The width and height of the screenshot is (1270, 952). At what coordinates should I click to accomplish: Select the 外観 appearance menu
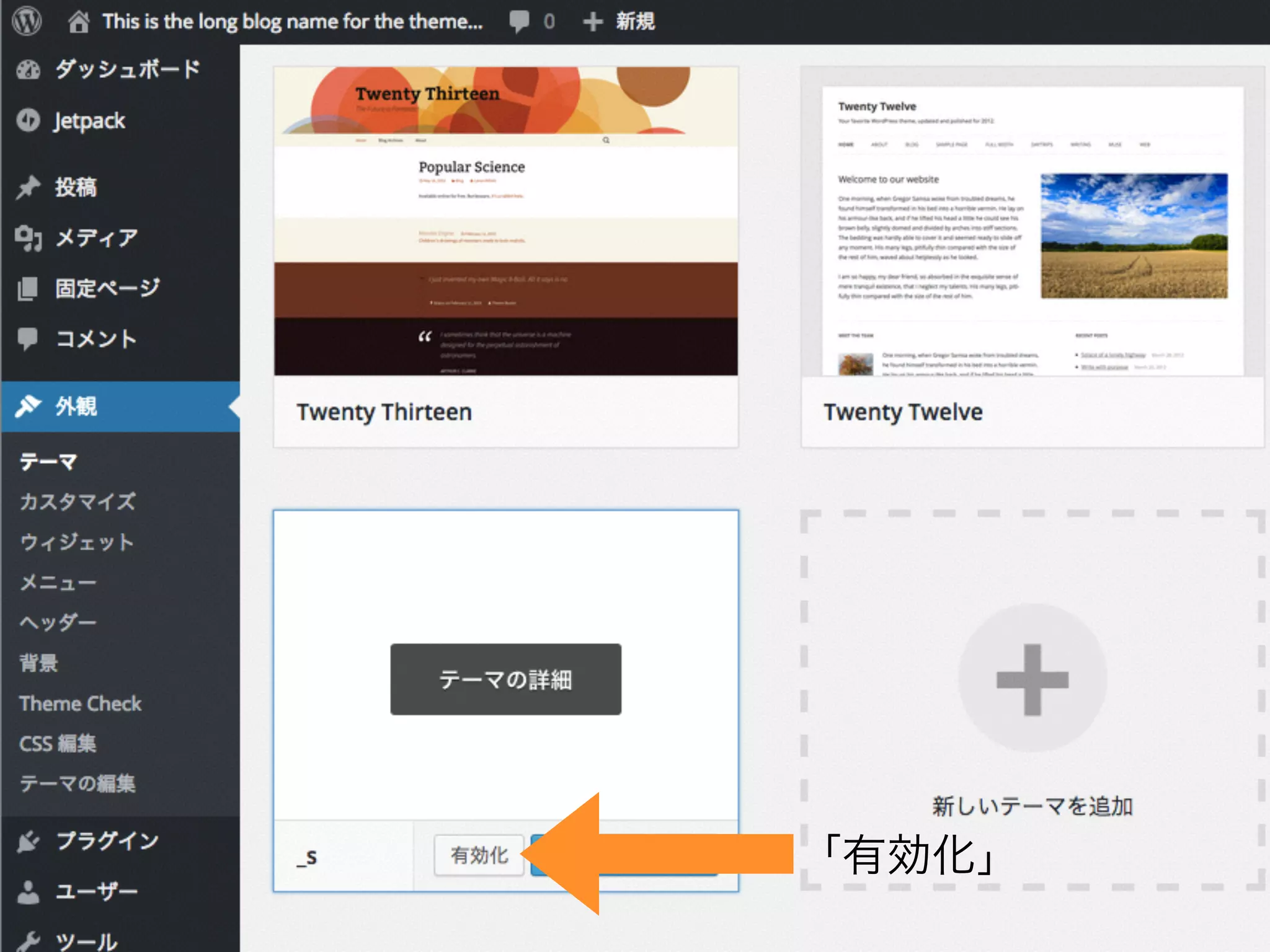click(x=120, y=407)
